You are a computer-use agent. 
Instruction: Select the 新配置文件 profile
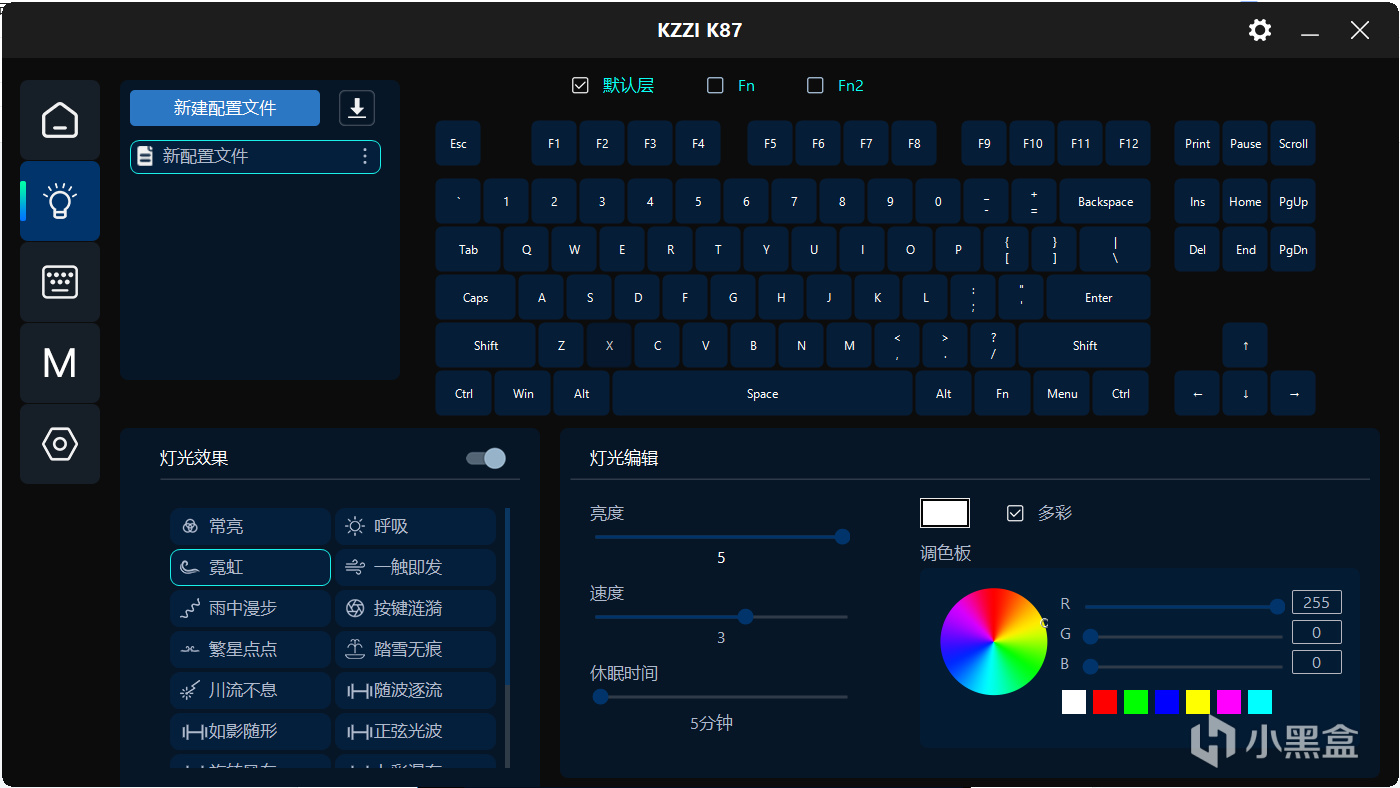coord(255,156)
